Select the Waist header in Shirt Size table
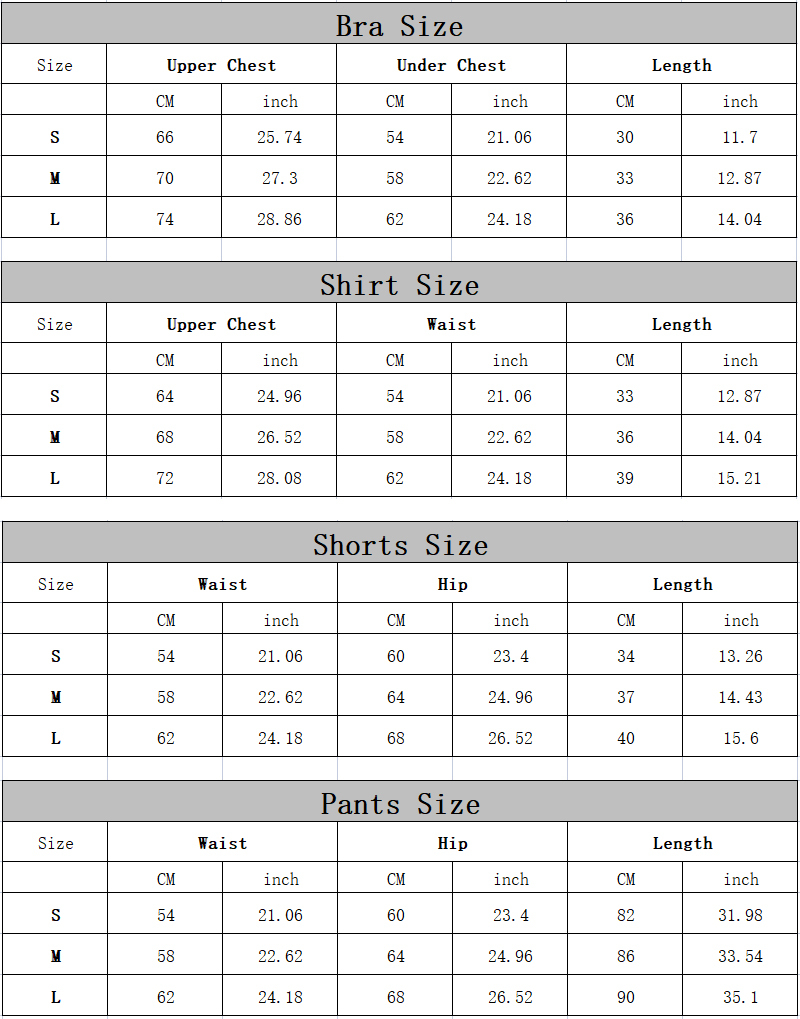 coord(451,323)
